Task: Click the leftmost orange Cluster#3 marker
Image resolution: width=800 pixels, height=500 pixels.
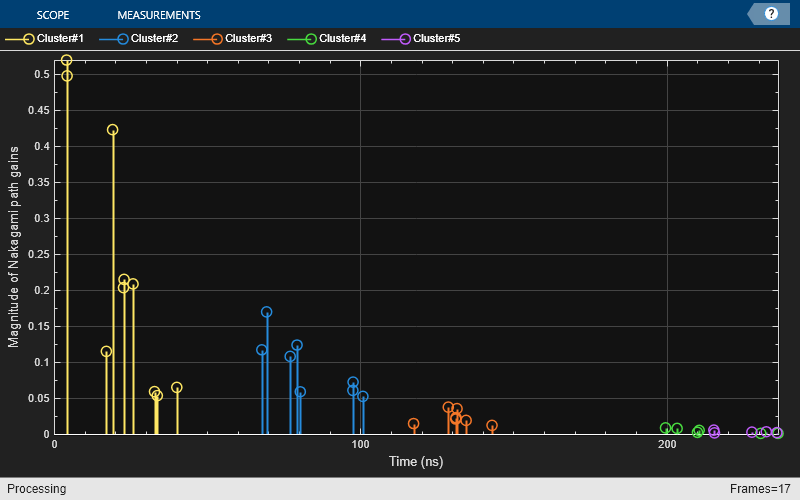Action: [413, 423]
